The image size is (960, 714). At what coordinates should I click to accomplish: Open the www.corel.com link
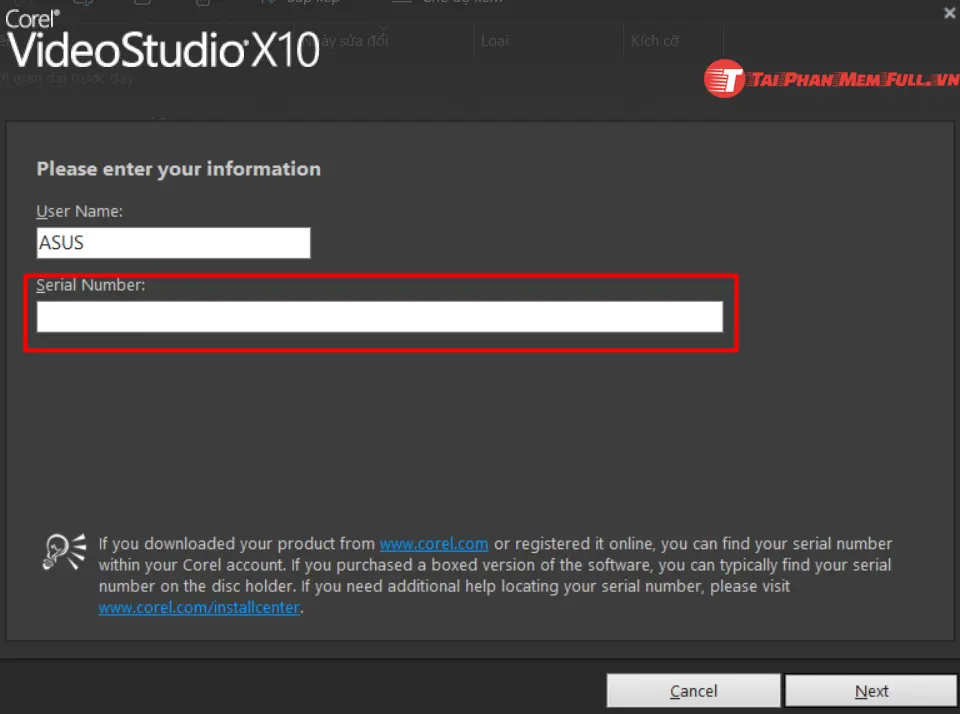click(433, 544)
